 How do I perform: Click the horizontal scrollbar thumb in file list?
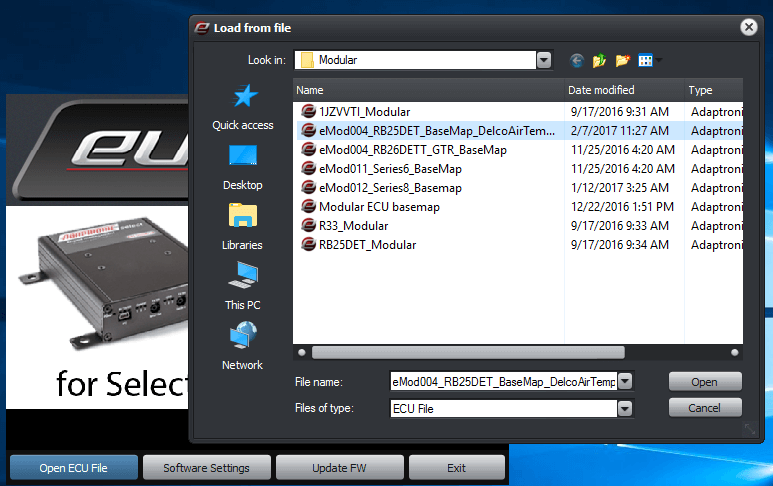coord(468,352)
